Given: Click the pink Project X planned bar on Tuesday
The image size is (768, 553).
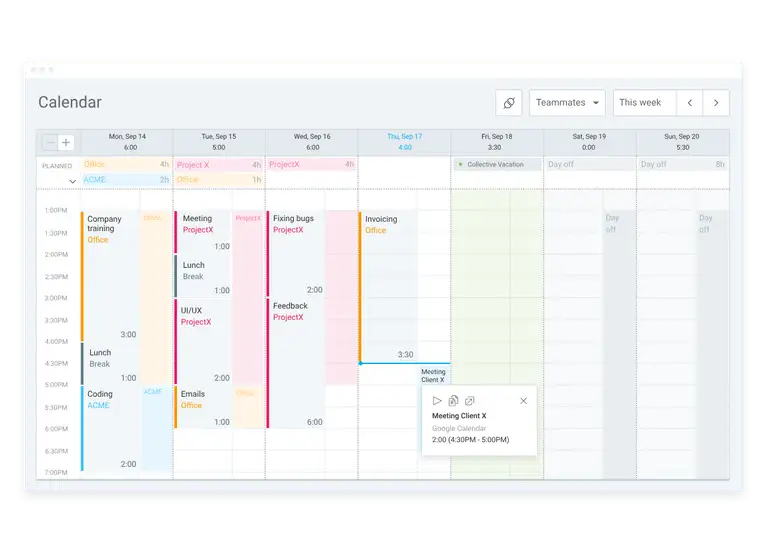Looking at the screenshot, I should click(218, 165).
